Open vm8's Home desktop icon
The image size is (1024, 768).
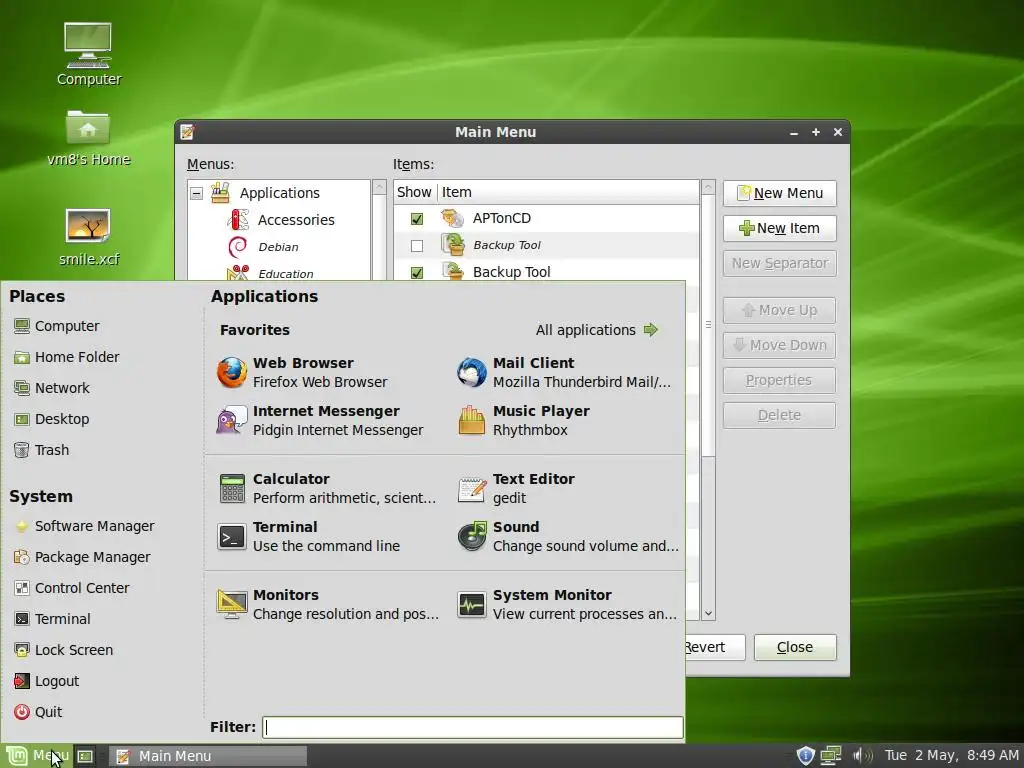[88, 138]
